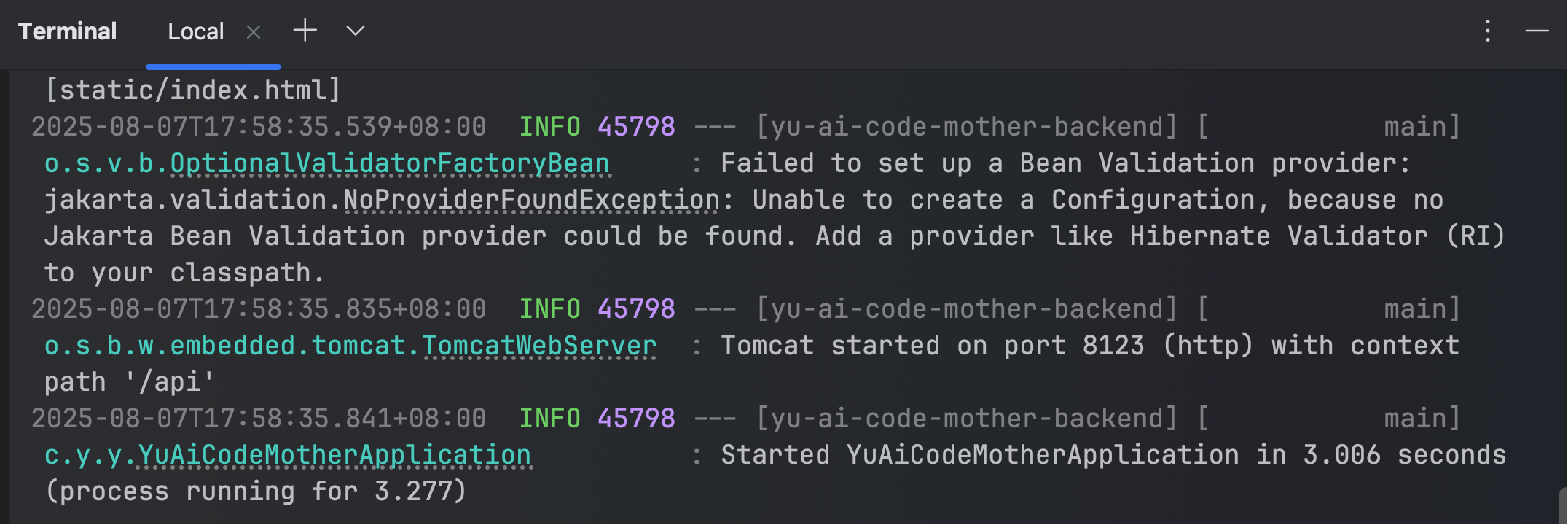Hide the Terminal panel with minimize dash

coord(1537,31)
